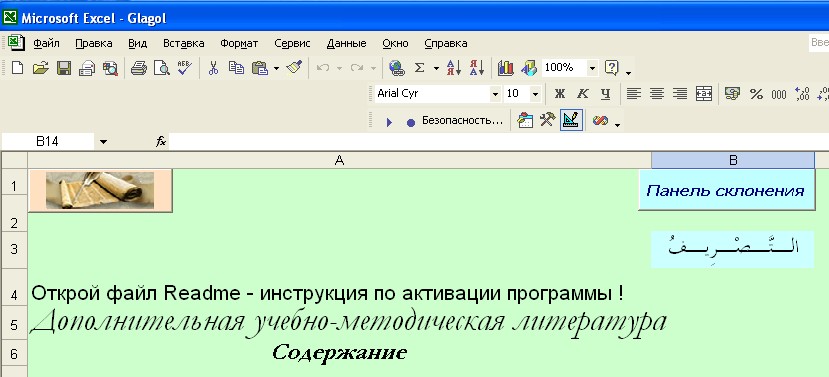Viewport: 829px width, 377px height.
Task: Open the Формат menu
Action: coord(239,43)
